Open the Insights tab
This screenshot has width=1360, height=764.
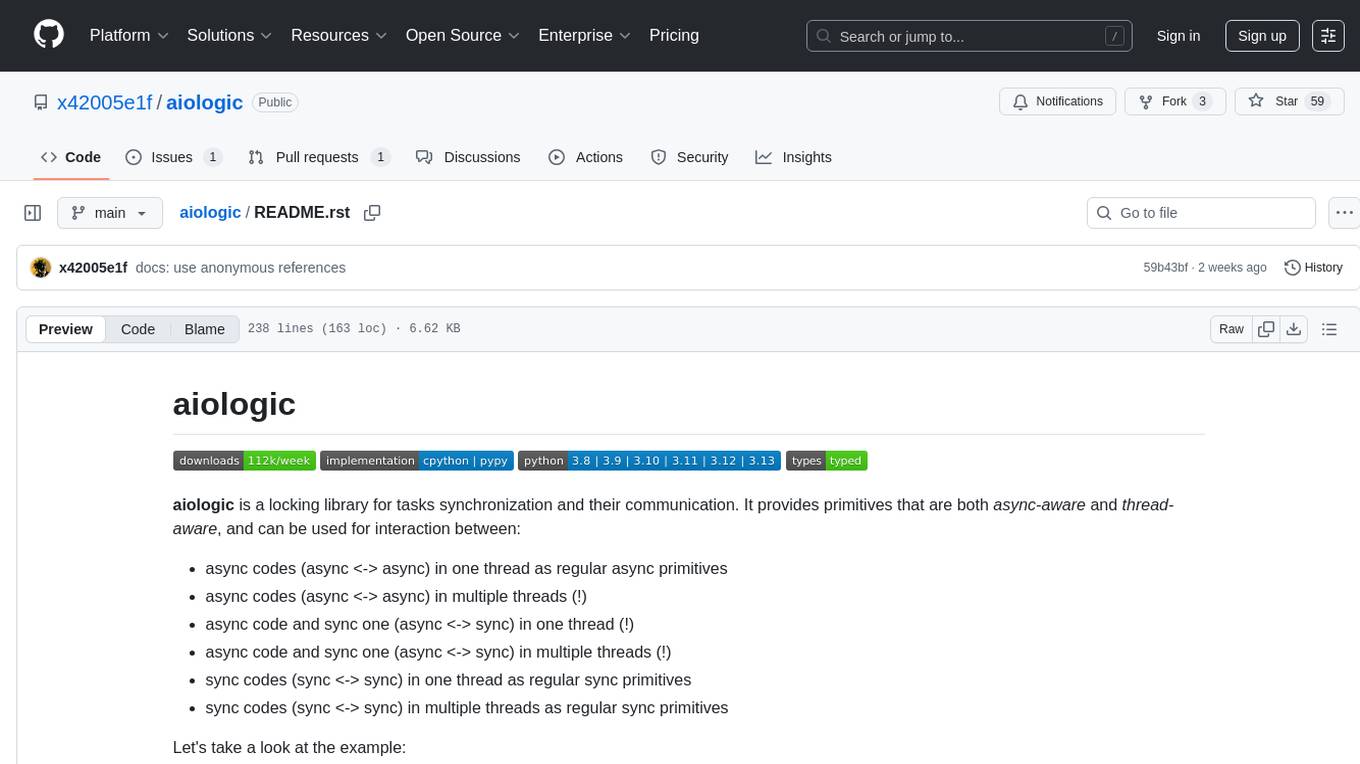[794, 157]
